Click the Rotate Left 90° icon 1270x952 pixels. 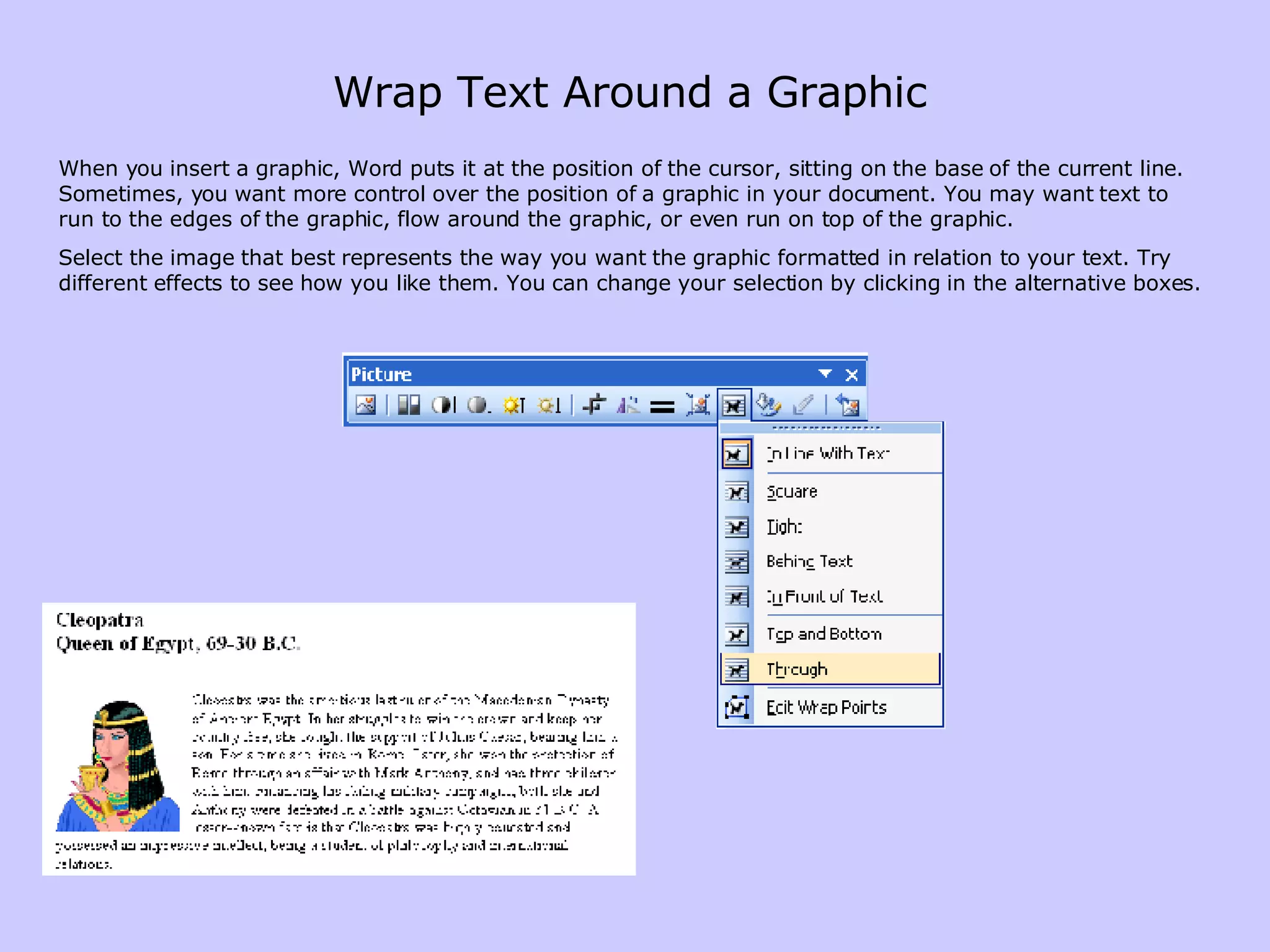(x=628, y=405)
